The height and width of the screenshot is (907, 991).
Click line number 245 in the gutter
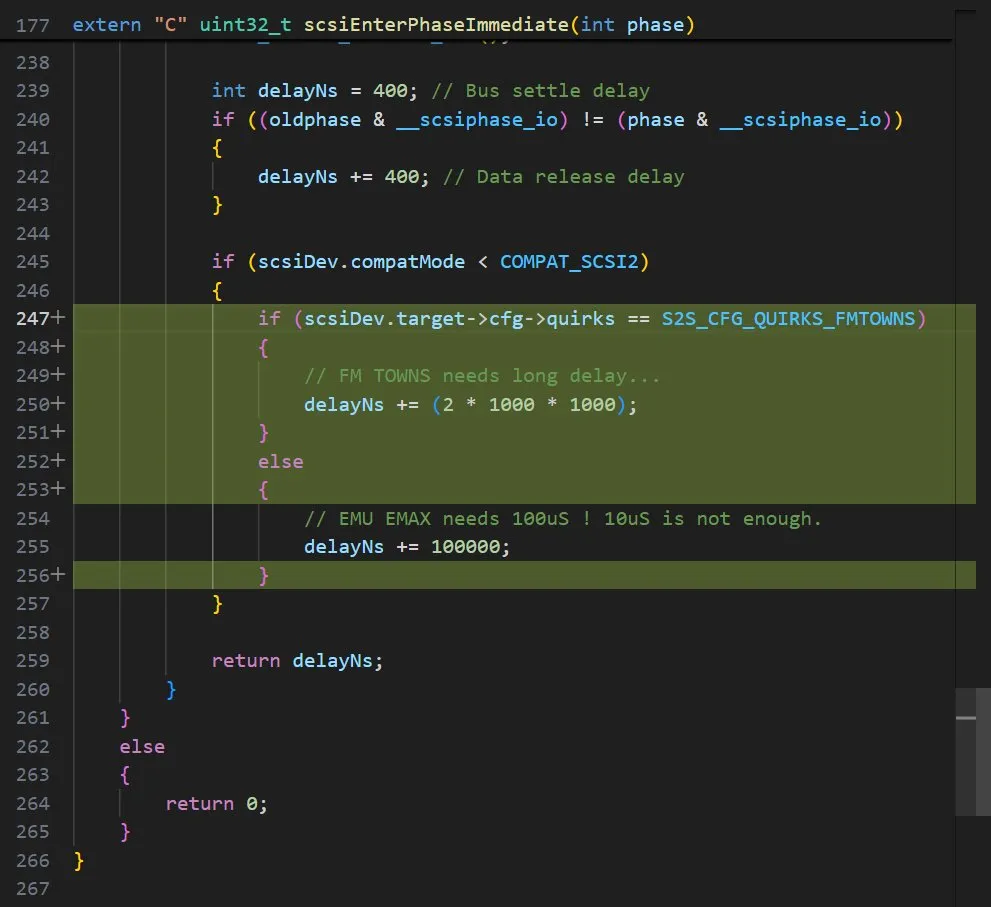click(x=33, y=262)
